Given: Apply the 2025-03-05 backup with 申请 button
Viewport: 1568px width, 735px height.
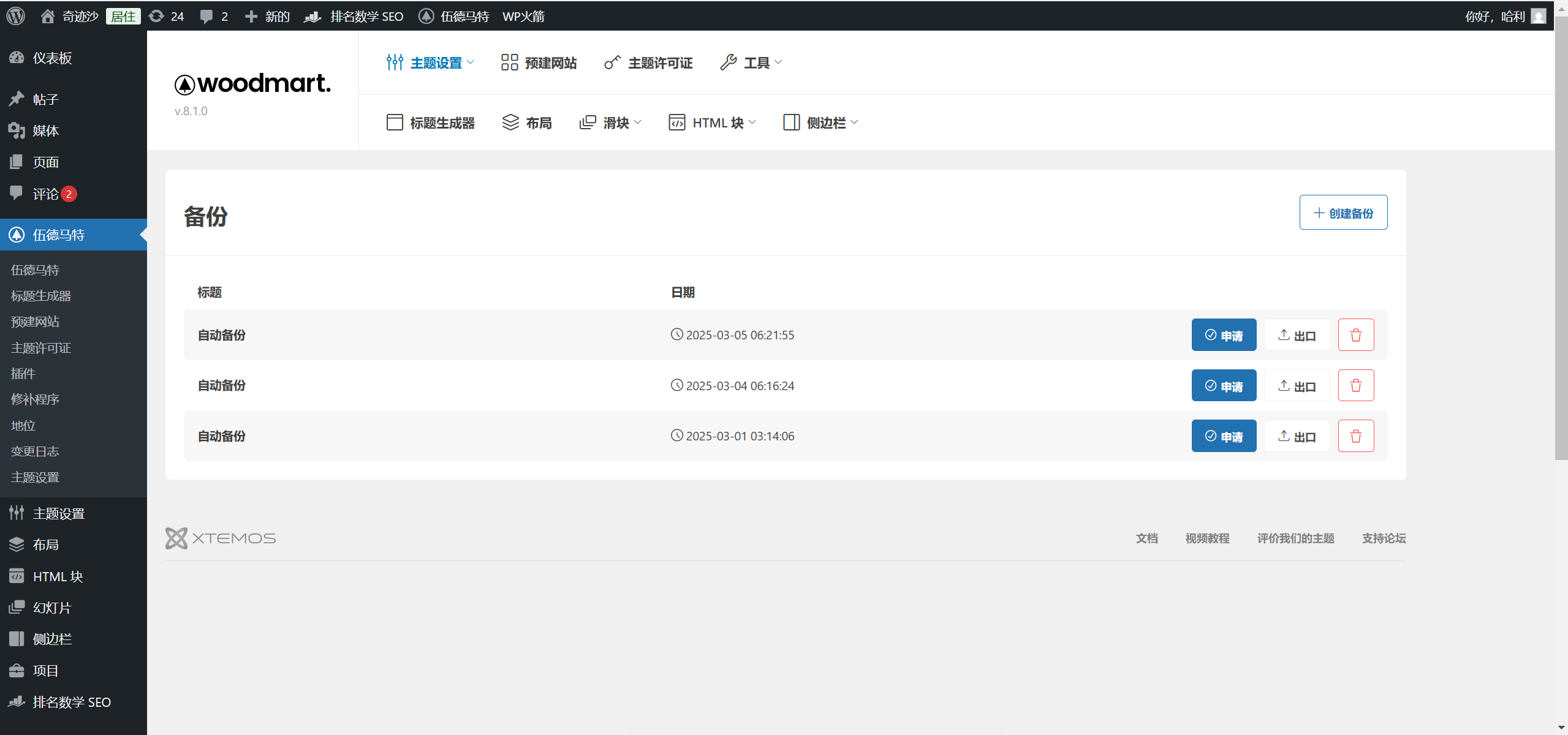Looking at the screenshot, I should (1223, 334).
